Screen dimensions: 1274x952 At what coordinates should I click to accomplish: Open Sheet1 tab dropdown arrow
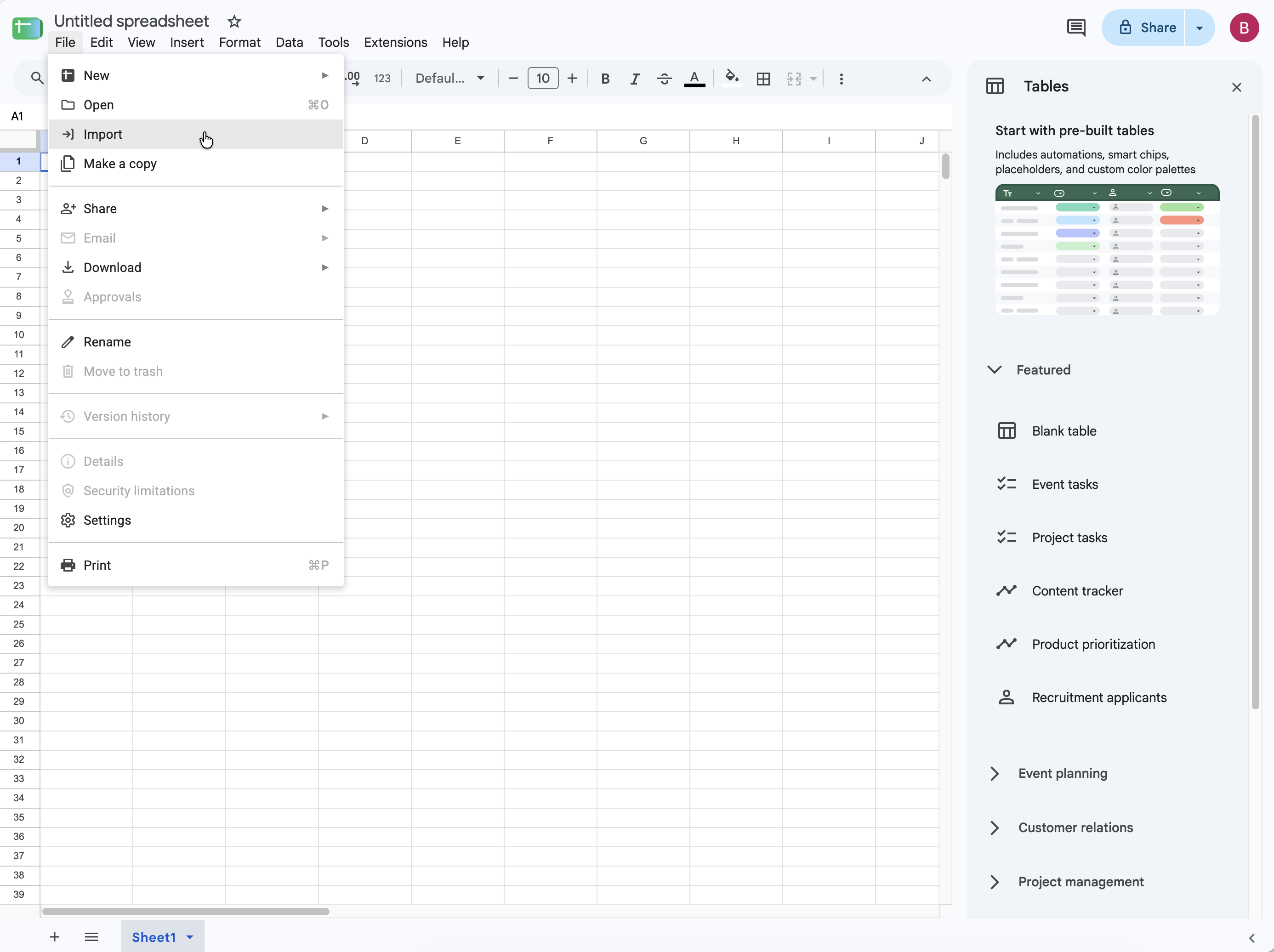click(x=190, y=938)
